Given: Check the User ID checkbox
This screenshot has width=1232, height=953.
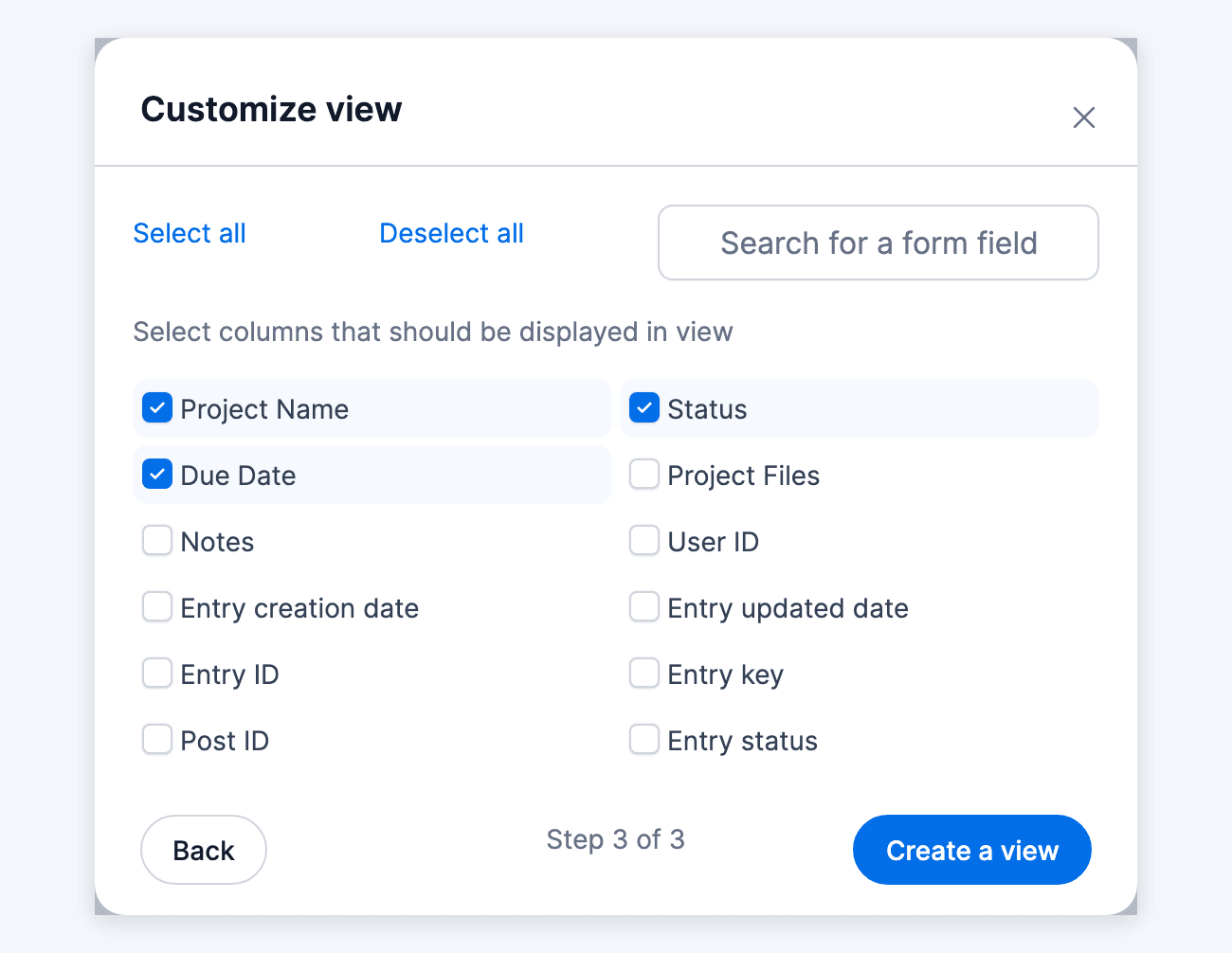Looking at the screenshot, I should (644, 541).
